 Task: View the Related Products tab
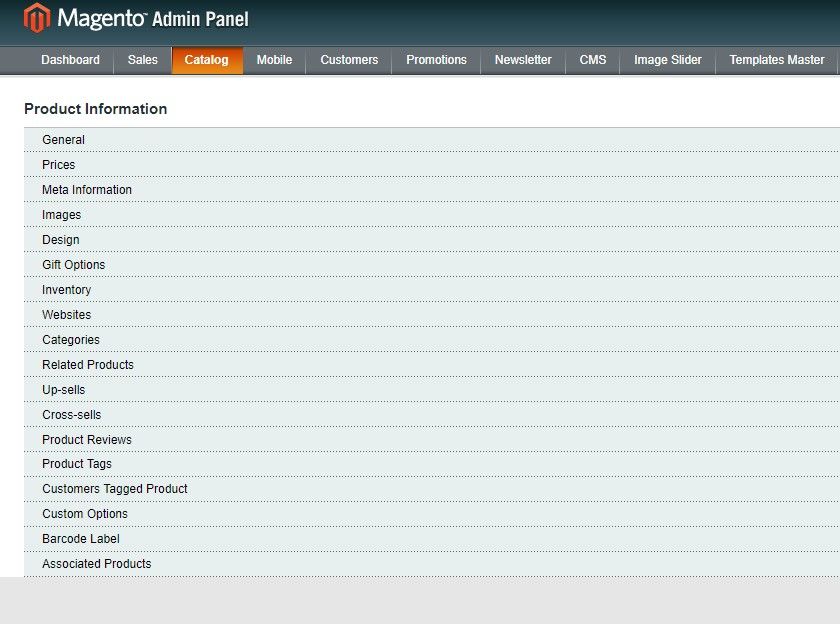(x=87, y=365)
